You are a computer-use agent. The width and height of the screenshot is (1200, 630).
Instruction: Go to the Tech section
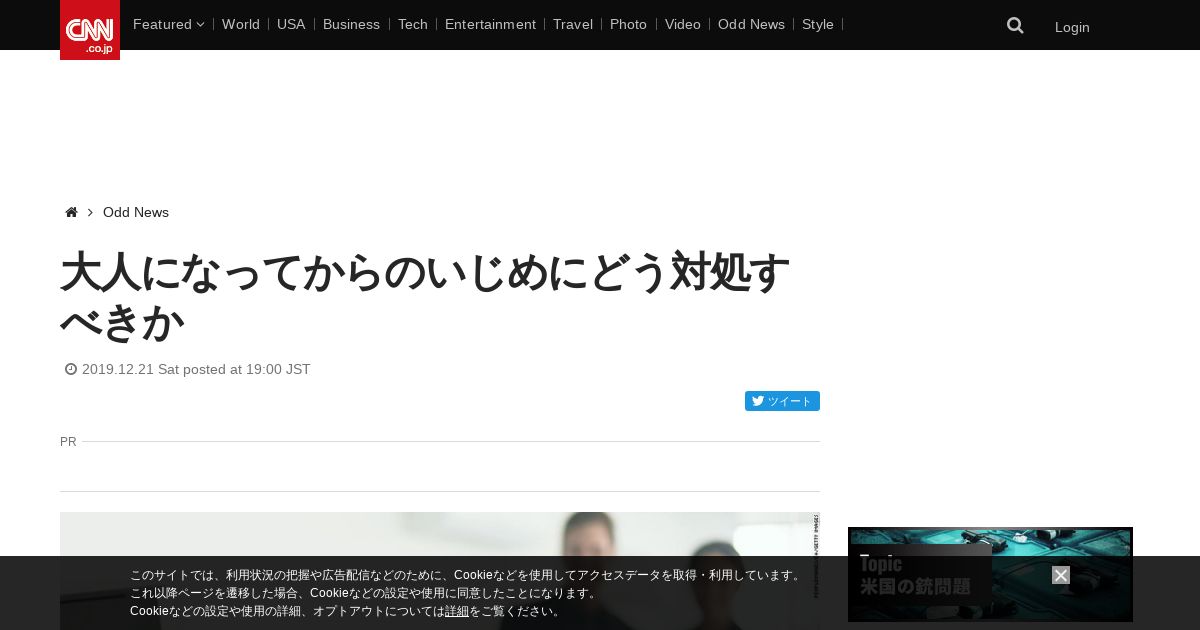[x=412, y=24]
